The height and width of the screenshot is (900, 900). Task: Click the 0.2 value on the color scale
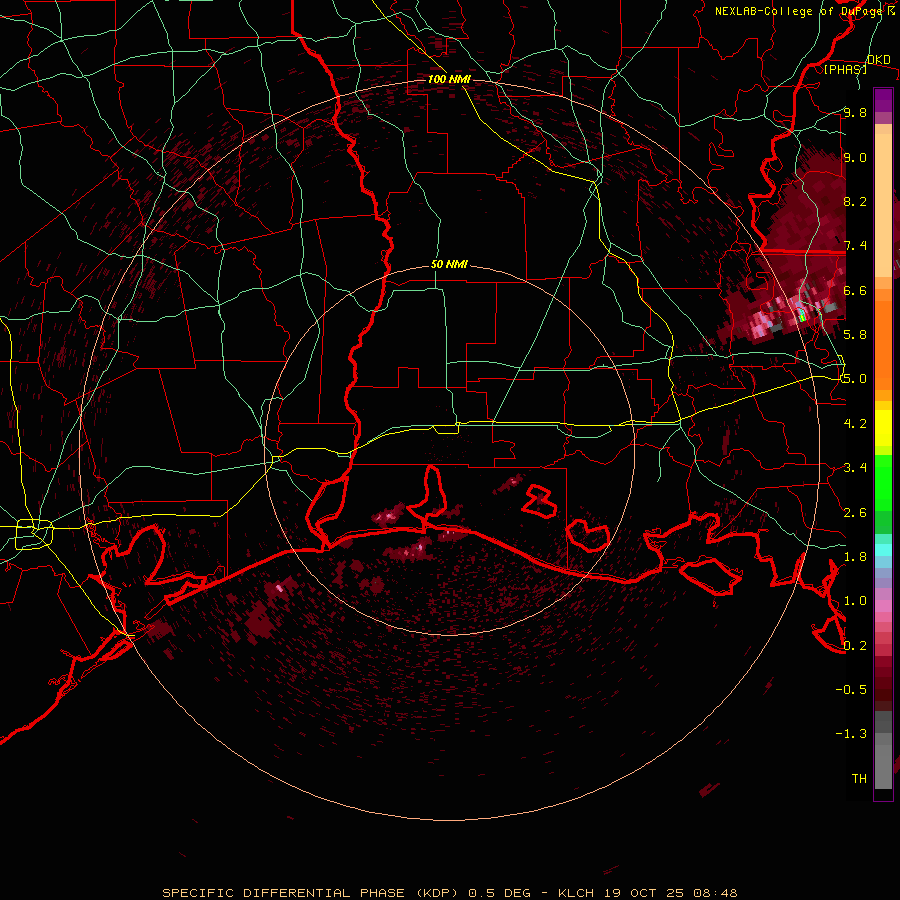[855, 646]
